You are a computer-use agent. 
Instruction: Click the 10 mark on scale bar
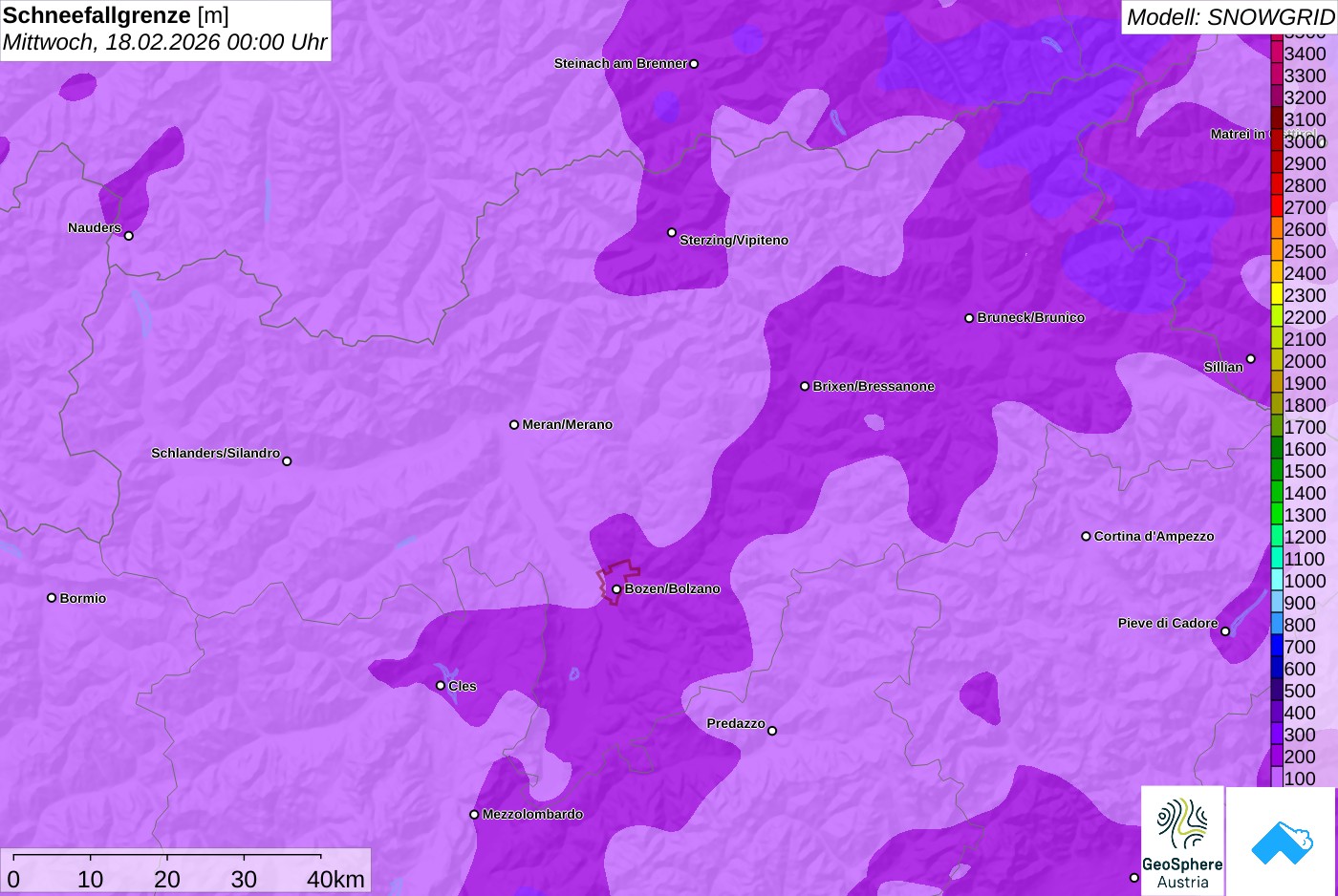tap(91, 879)
